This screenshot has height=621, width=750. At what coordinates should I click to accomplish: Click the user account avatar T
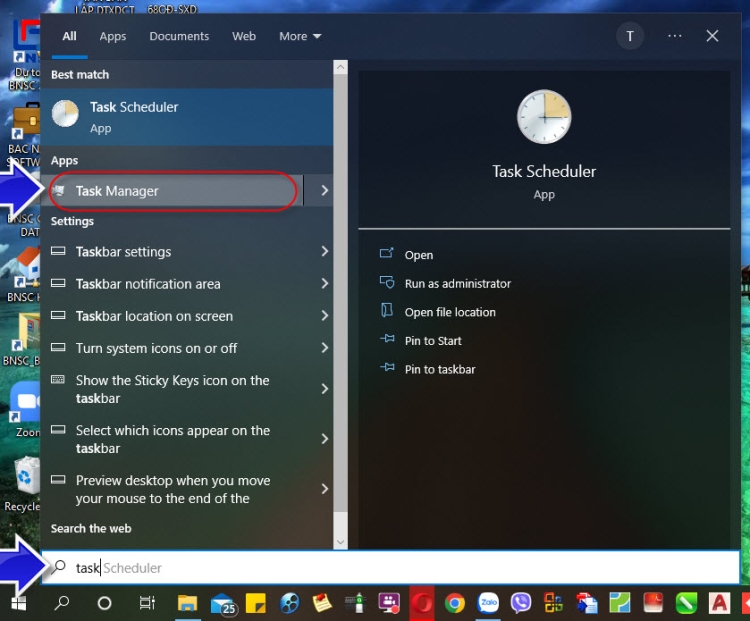coord(630,36)
